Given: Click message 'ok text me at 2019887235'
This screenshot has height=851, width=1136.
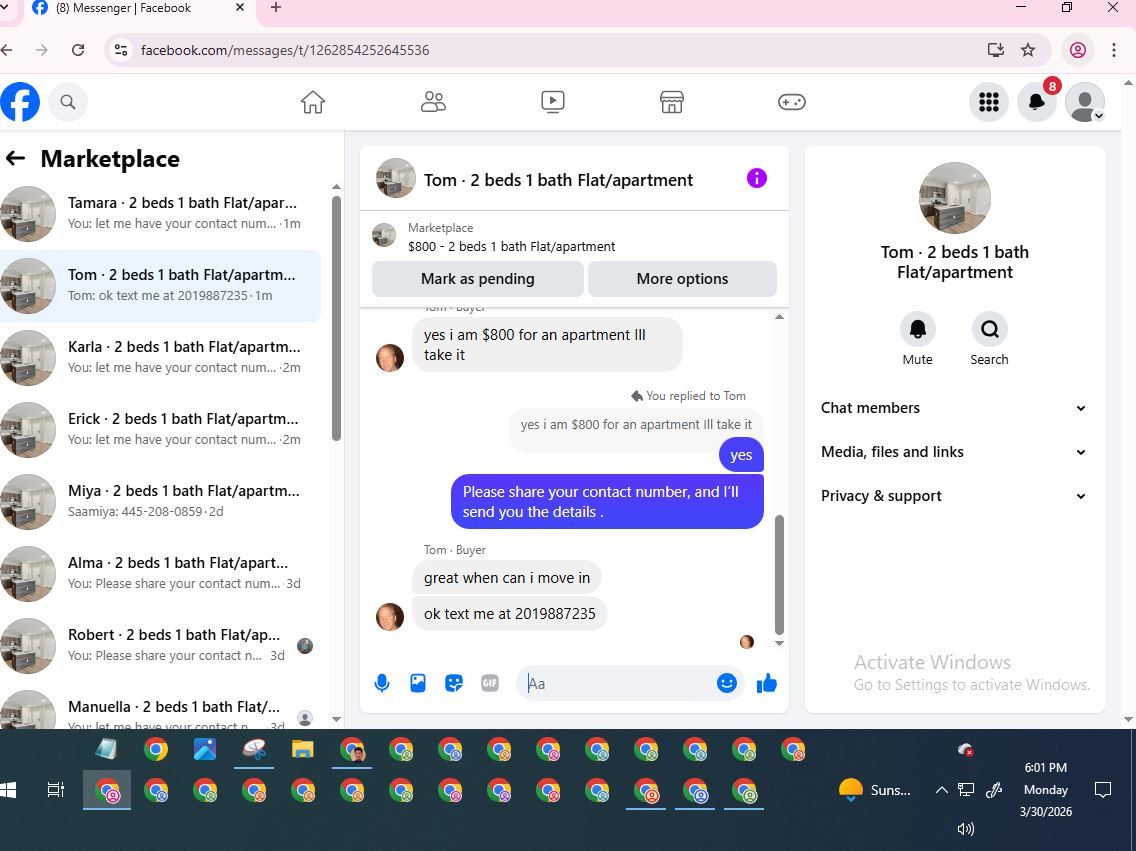Looking at the screenshot, I should click(x=509, y=613).
